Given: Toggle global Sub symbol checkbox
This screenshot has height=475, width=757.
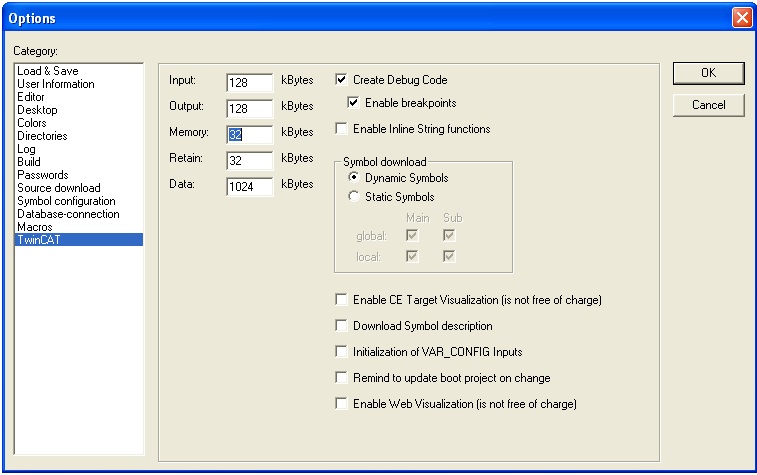Looking at the screenshot, I should click(449, 236).
